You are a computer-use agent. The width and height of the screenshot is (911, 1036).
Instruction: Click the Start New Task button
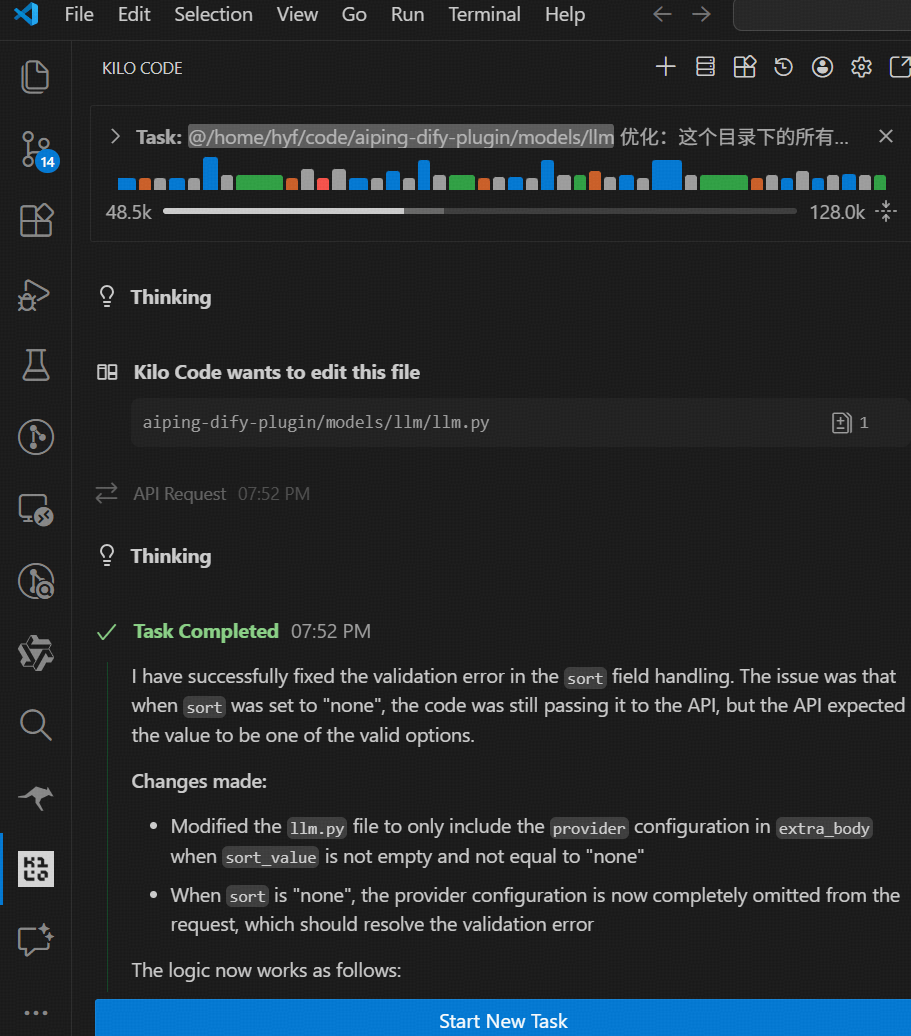point(503,1020)
